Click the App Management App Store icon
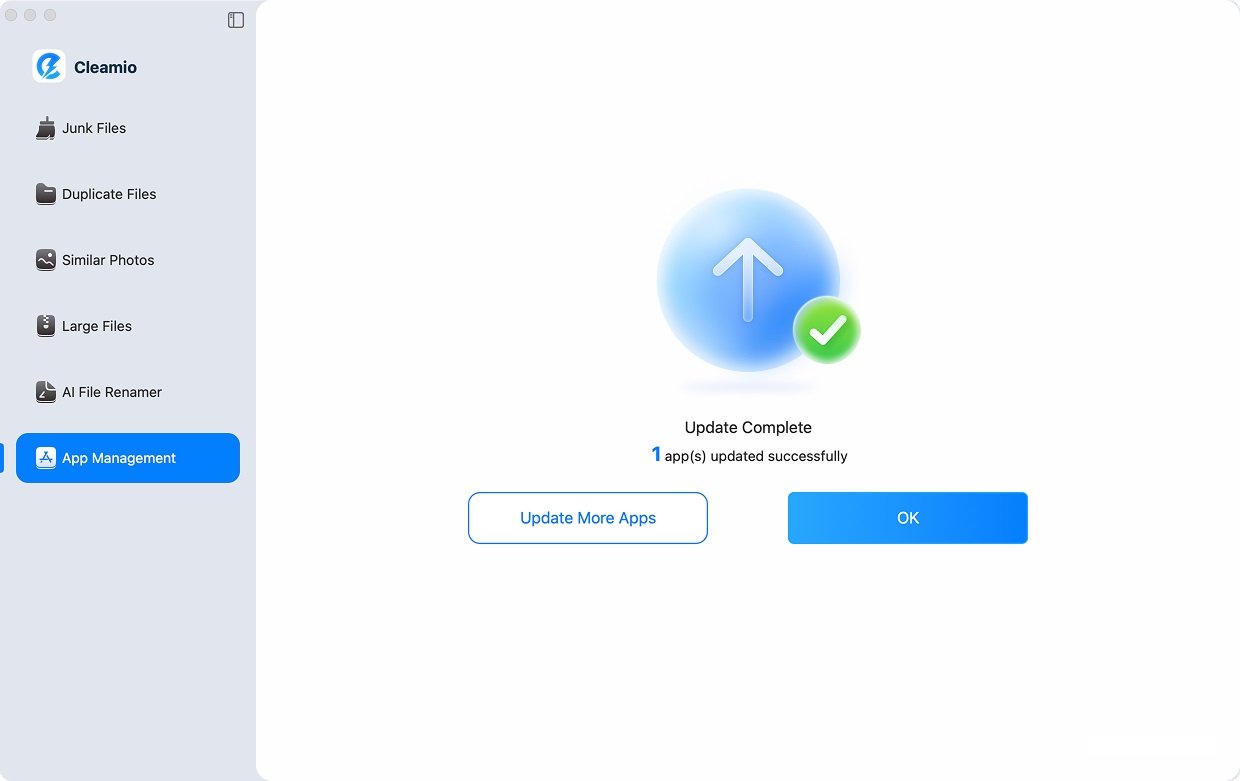The image size is (1240, 781). (46, 458)
